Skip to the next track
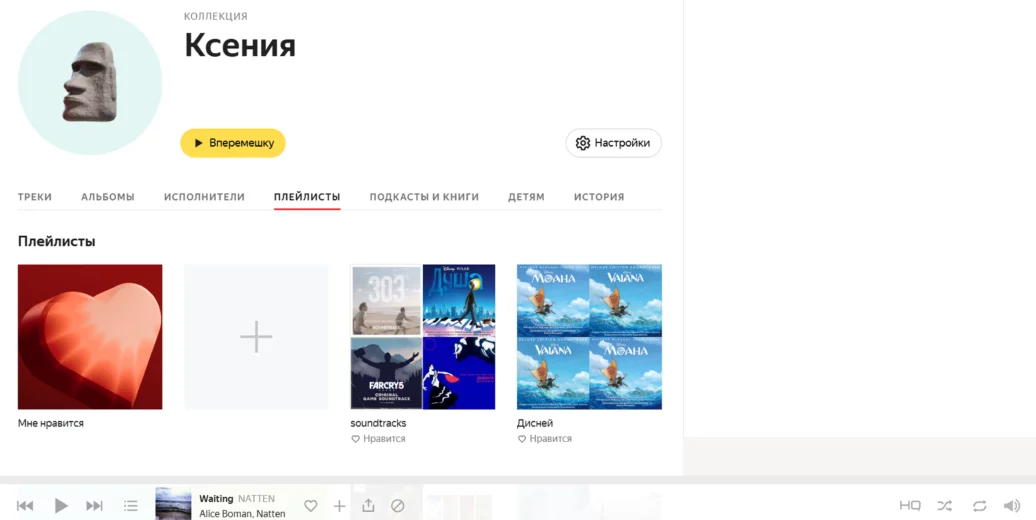The image size is (1036, 520). (94, 506)
